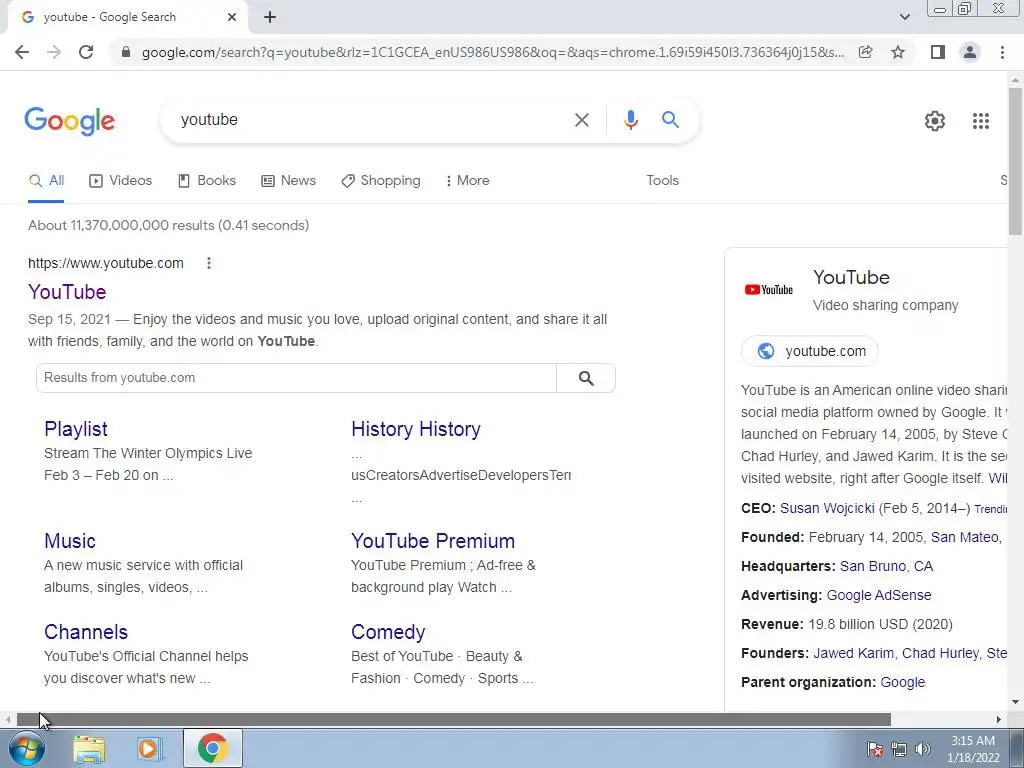Open the Windows Start button
Image resolution: width=1024 pixels, height=768 pixels.
27,748
